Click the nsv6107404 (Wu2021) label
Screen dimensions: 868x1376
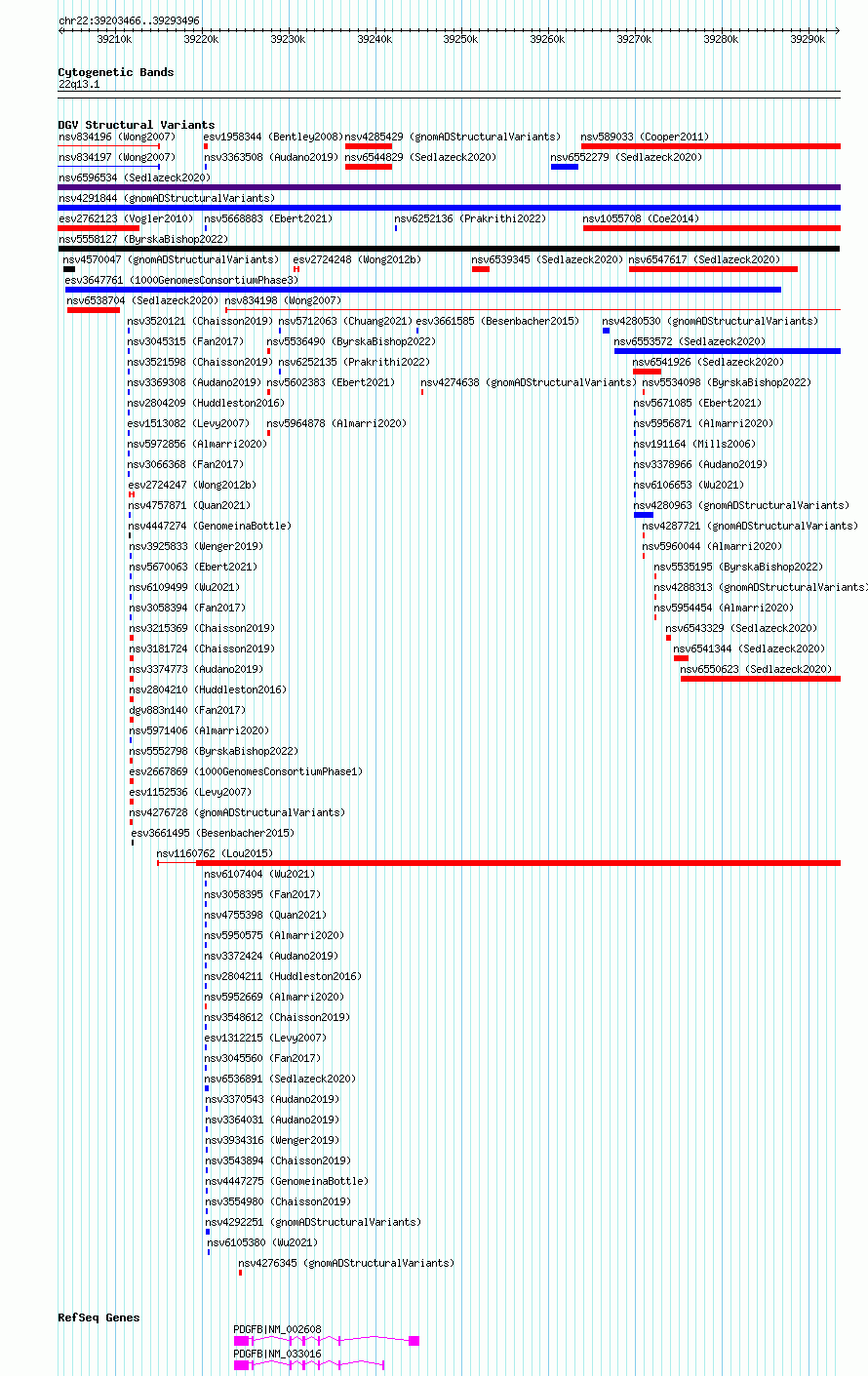tap(259, 874)
